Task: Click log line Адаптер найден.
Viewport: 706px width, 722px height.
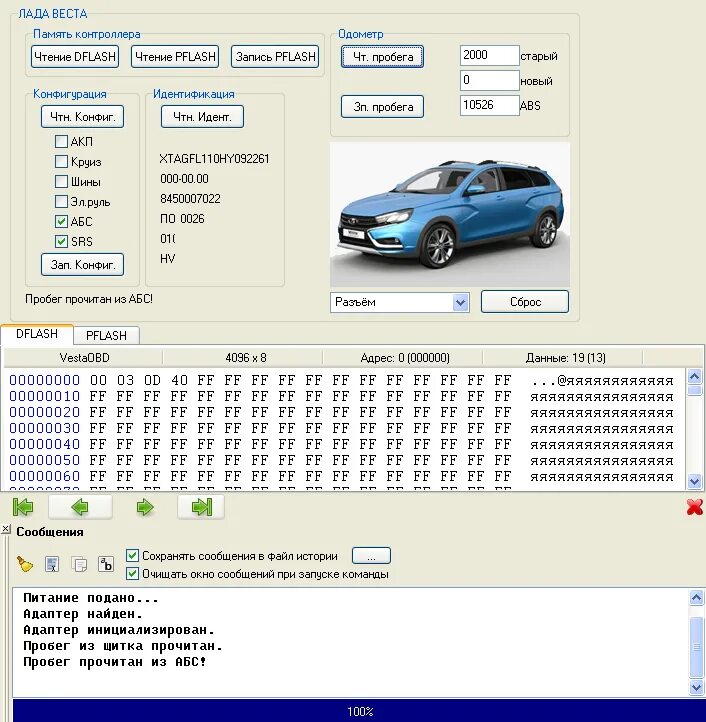Action: pos(83,614)
